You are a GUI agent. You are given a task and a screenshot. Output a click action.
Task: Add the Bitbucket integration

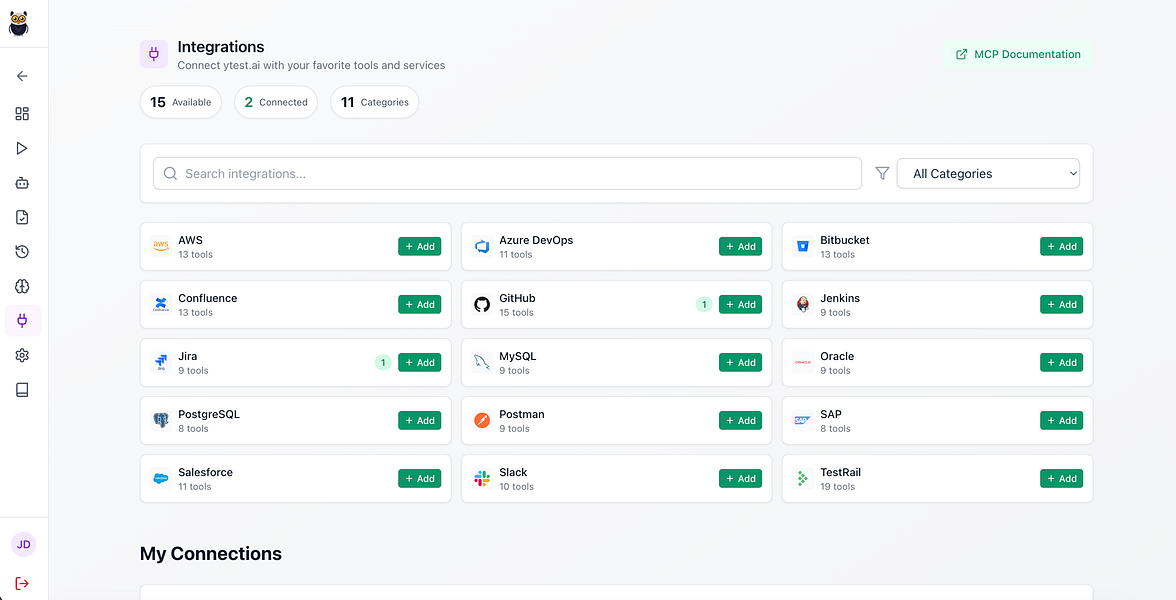pos(1061,246)
